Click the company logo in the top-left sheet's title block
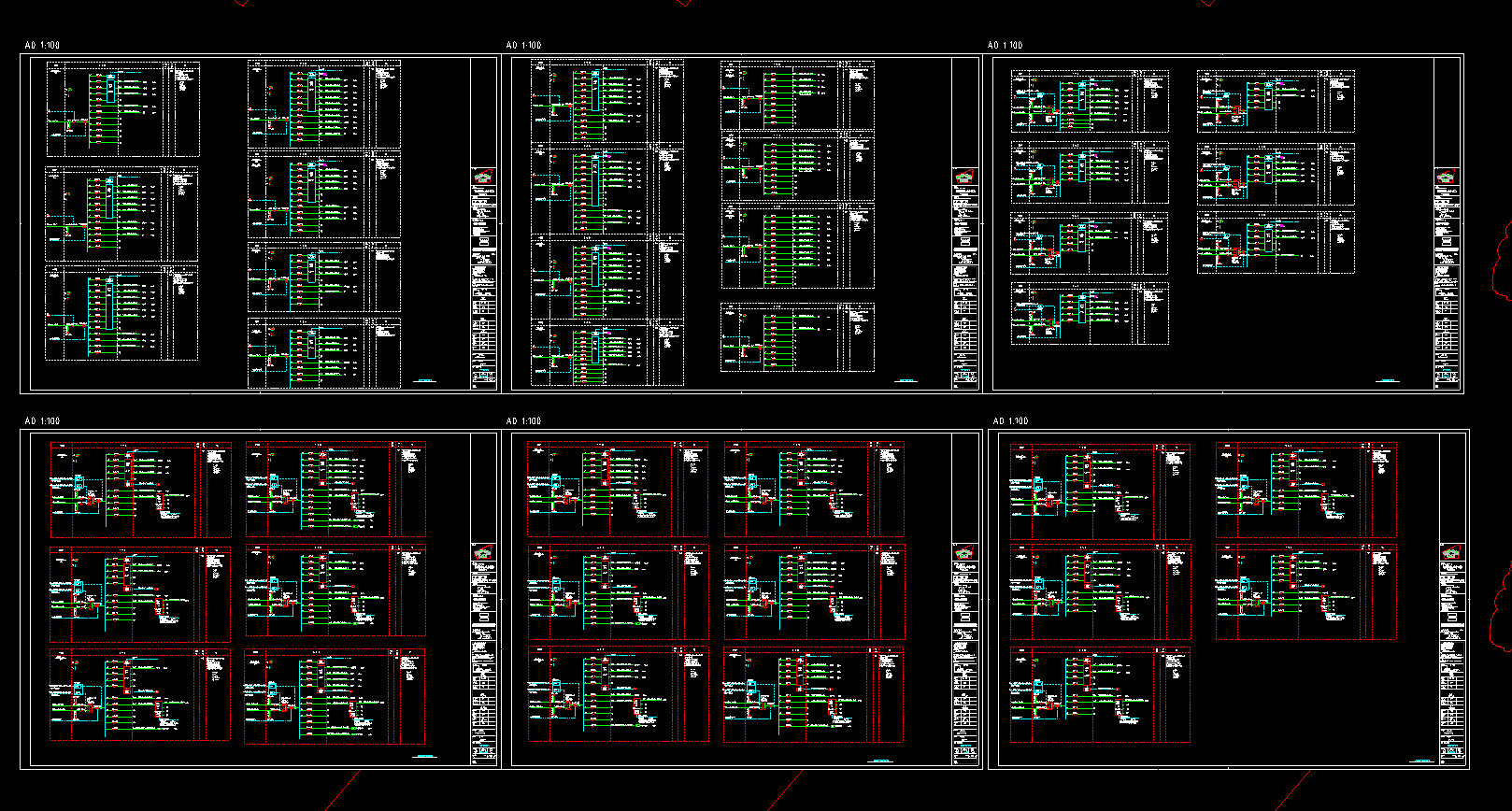The image size is (1512, 811). (483, 176)
